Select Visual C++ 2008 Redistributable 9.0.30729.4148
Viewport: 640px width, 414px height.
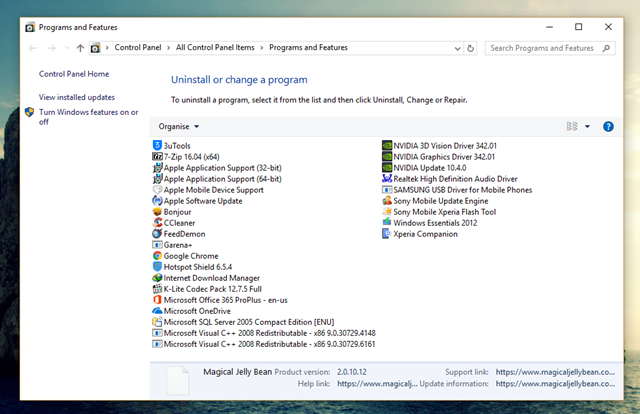pyautogui.click(x=264, y=333)
